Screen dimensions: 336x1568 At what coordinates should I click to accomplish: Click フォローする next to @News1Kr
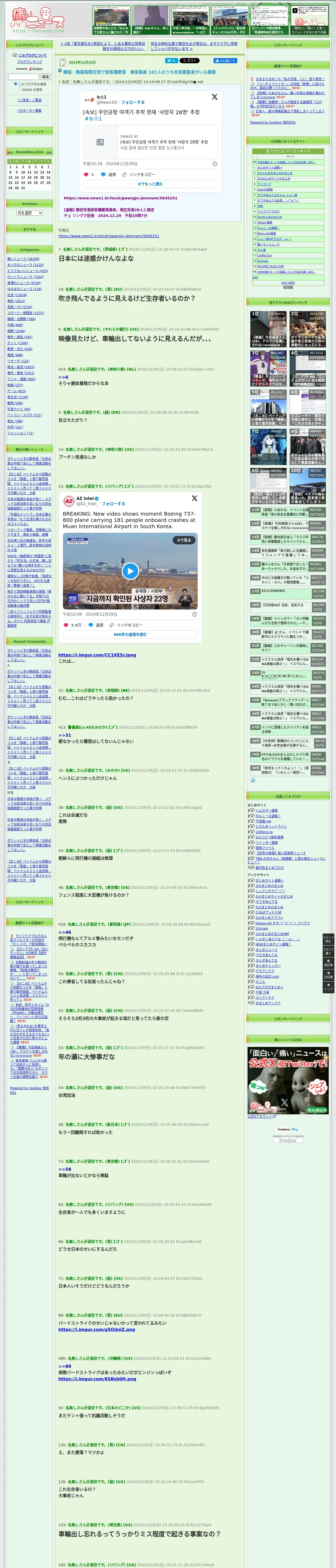coord(132,102)
